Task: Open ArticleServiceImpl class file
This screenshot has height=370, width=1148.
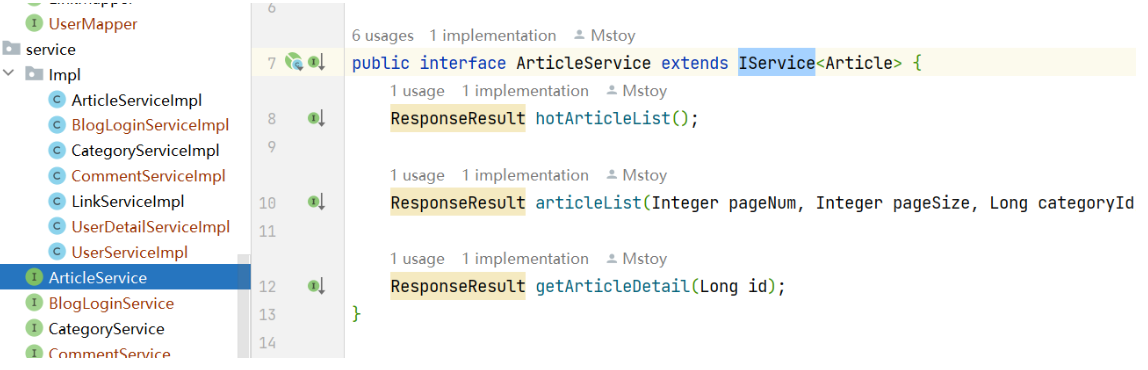Action: tap(136, 100)
